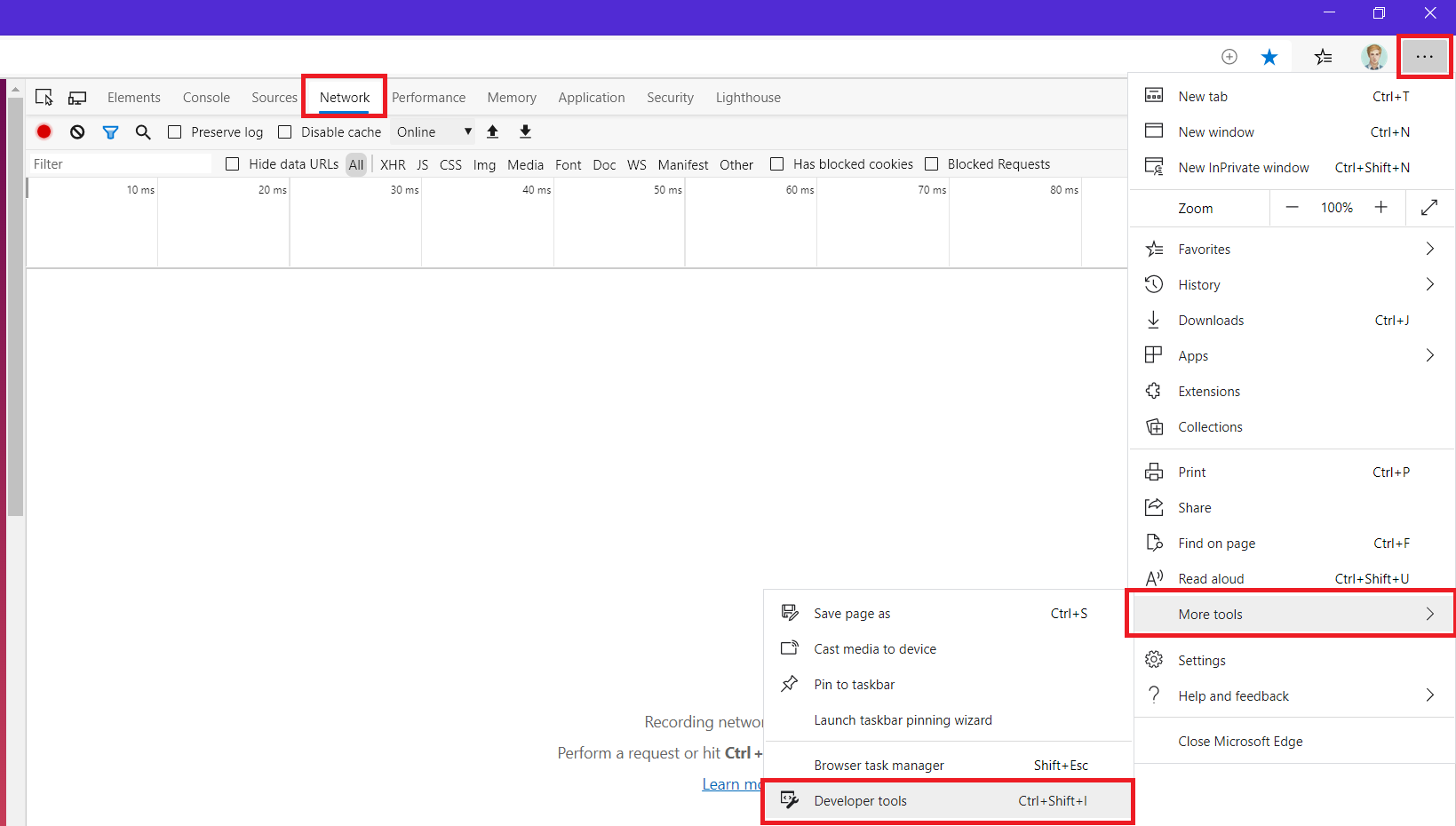Switch to the Console panel
Image resolution: width=1456 pixels, height=826 pixels.
coord(205,97)
